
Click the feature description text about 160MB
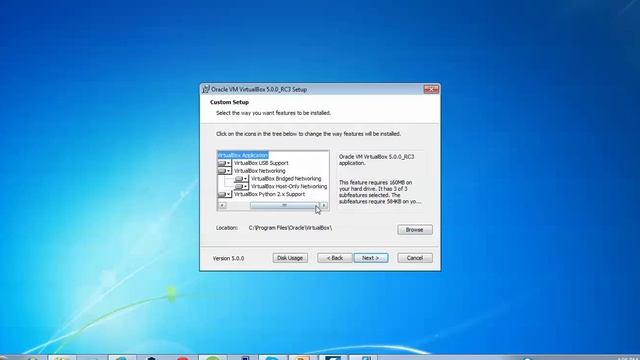click(x=379, y=192)
